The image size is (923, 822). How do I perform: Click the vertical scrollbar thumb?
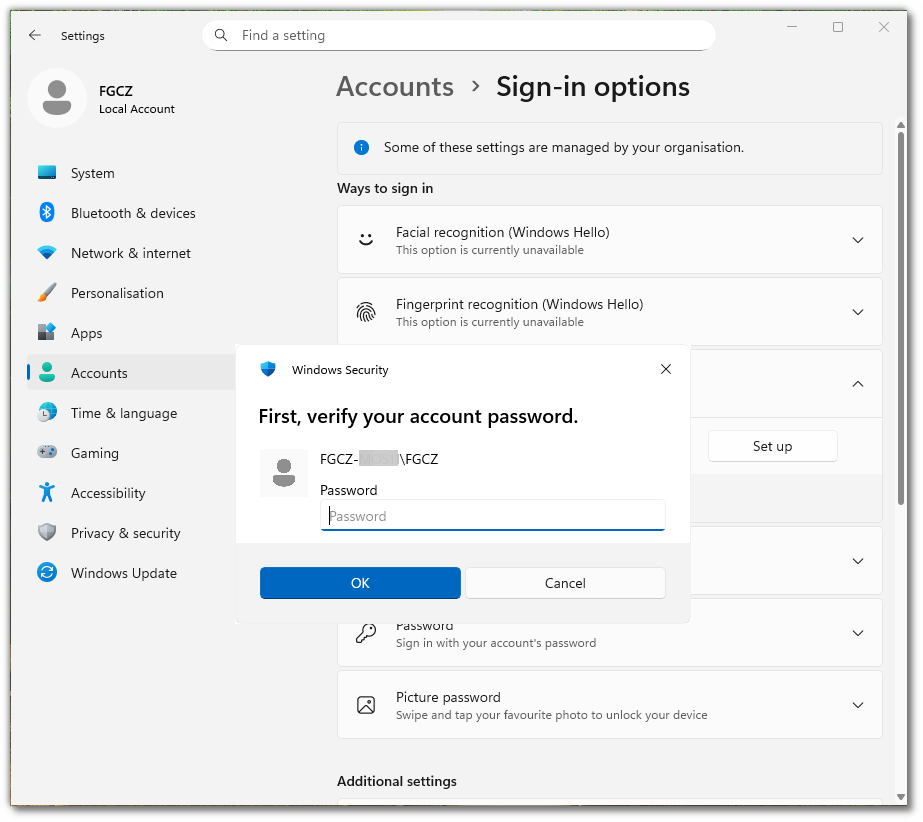coord(901,318)
